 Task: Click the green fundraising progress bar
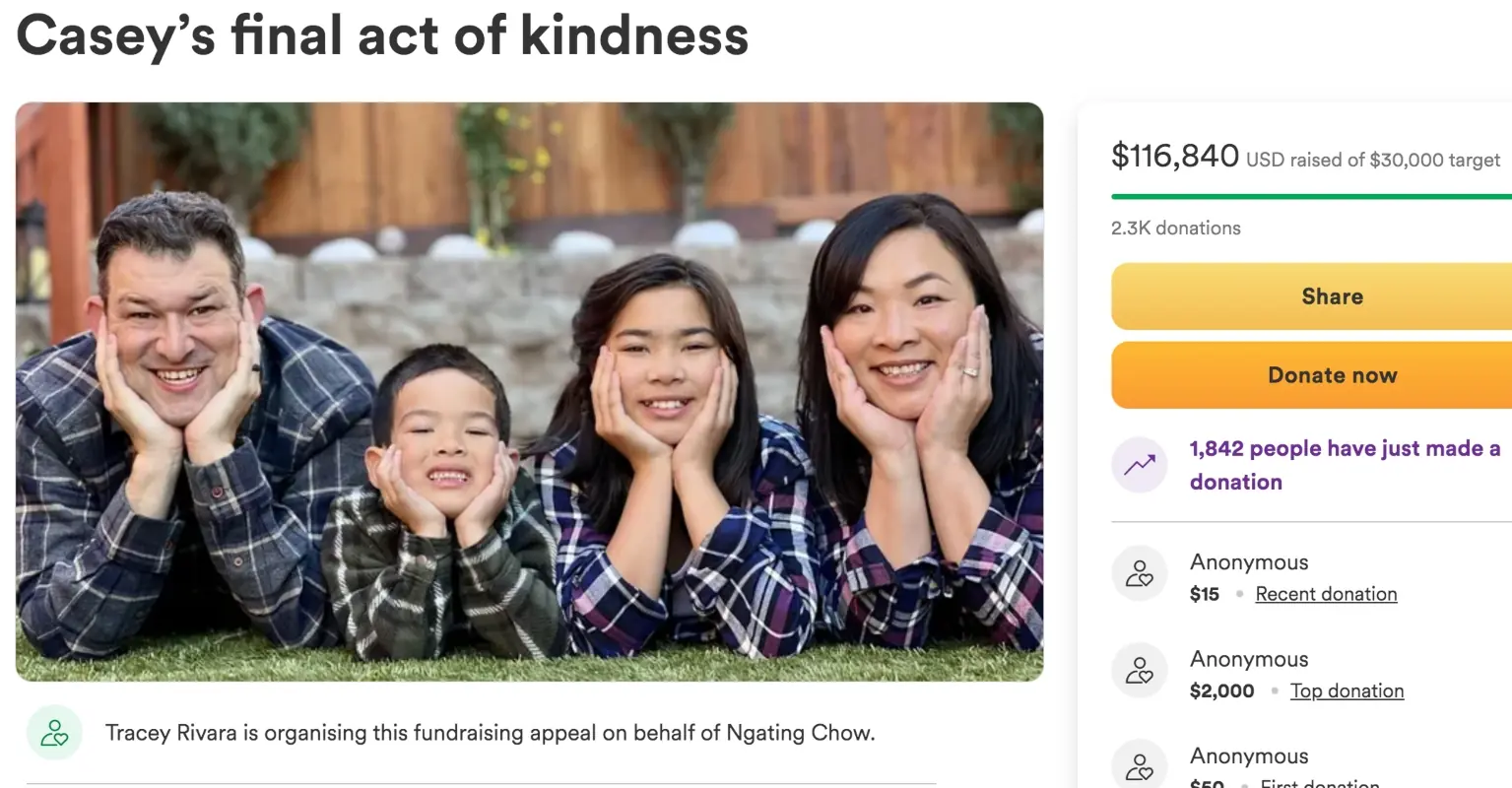[1310, 197]
